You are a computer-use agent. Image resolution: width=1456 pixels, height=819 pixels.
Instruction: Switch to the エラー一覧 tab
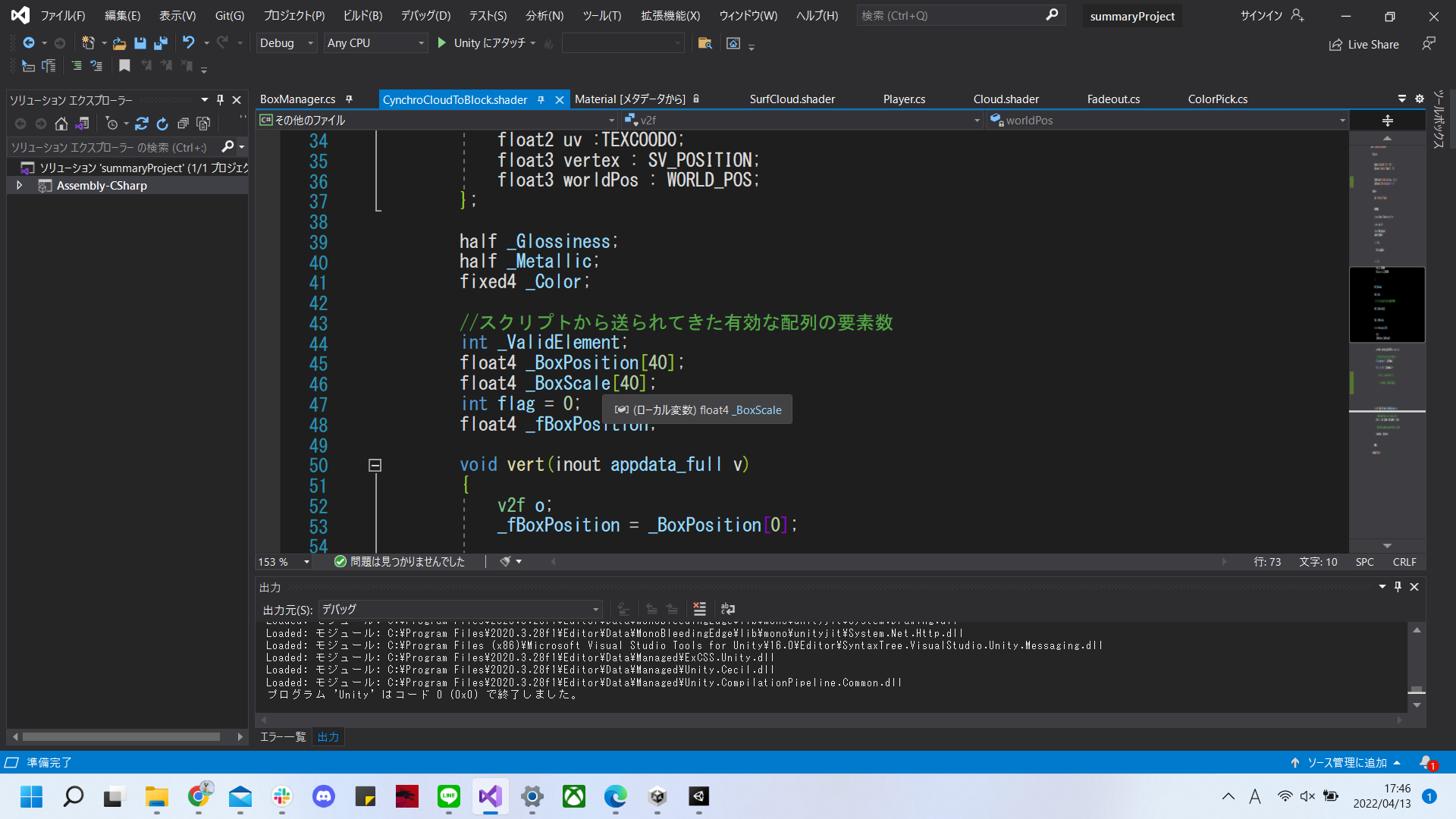(283, 736)
